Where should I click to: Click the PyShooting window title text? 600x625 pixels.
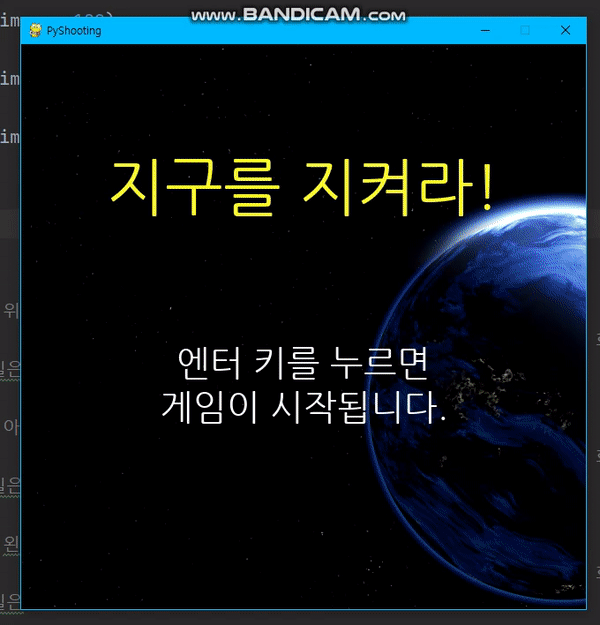[x=74, y=31]
